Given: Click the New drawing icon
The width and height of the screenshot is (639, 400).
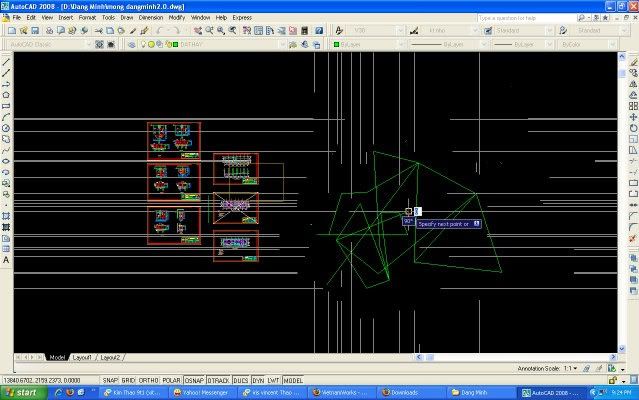Looking at the screenshot, I should click(x=12, y=31).
